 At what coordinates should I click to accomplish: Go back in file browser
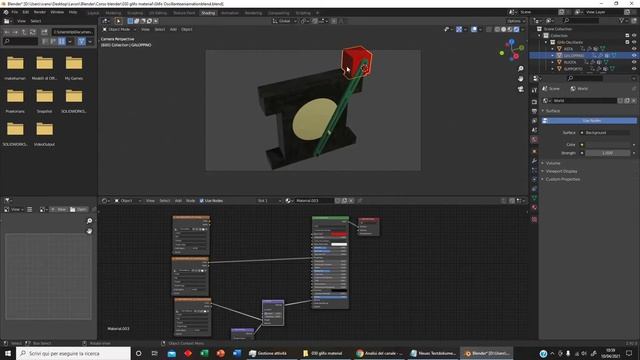7,32
